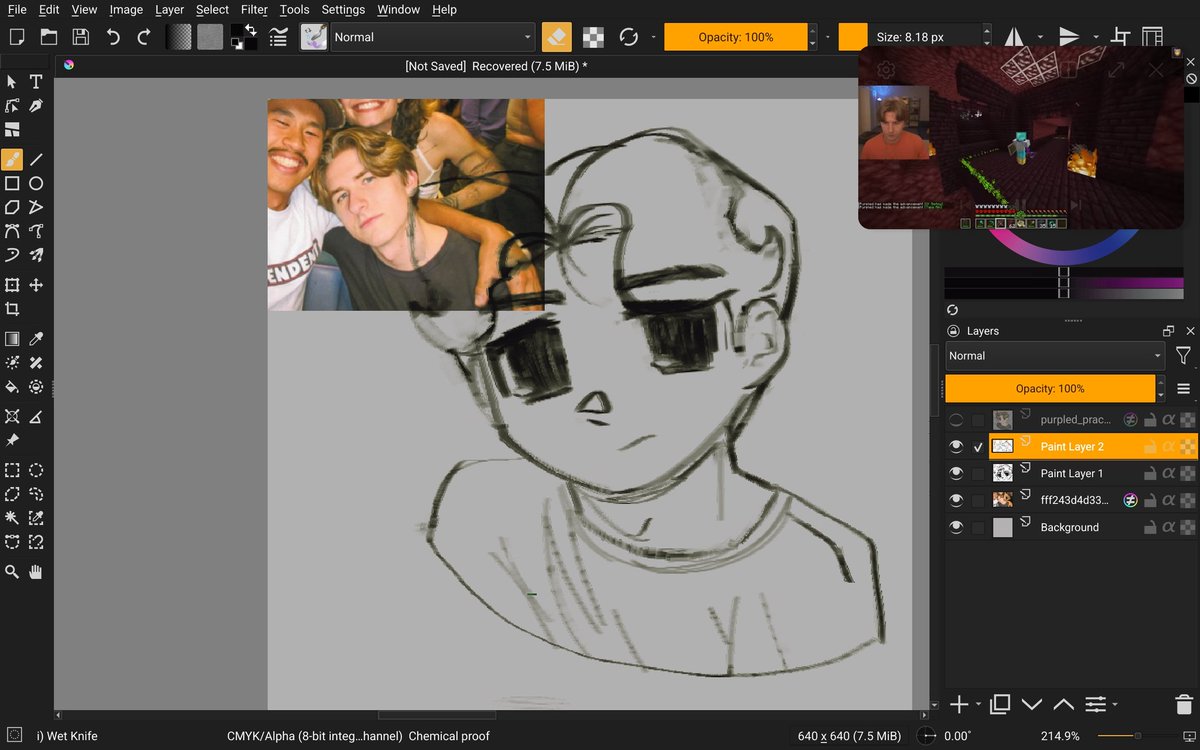1200x750 pixels.
Task: Delete the layer with trash icon
Action: (x=1183, y=705)
